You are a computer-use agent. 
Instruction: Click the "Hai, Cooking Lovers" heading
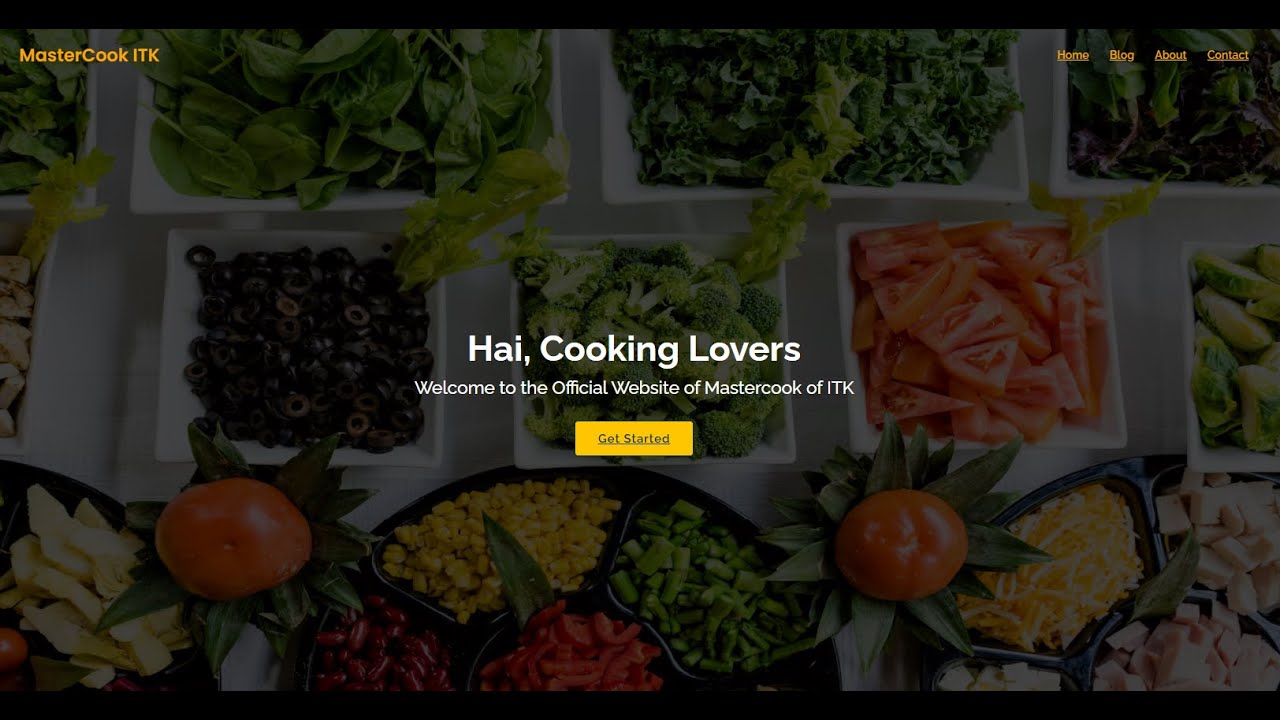(x=634, y=349)
